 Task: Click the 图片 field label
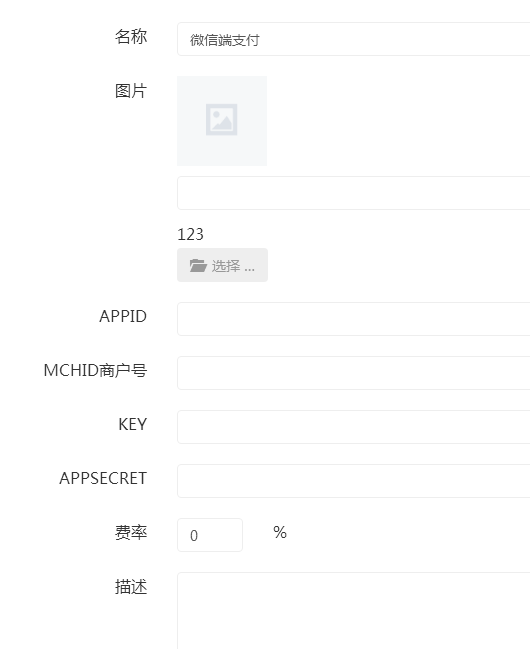click(x=131, y=91)
